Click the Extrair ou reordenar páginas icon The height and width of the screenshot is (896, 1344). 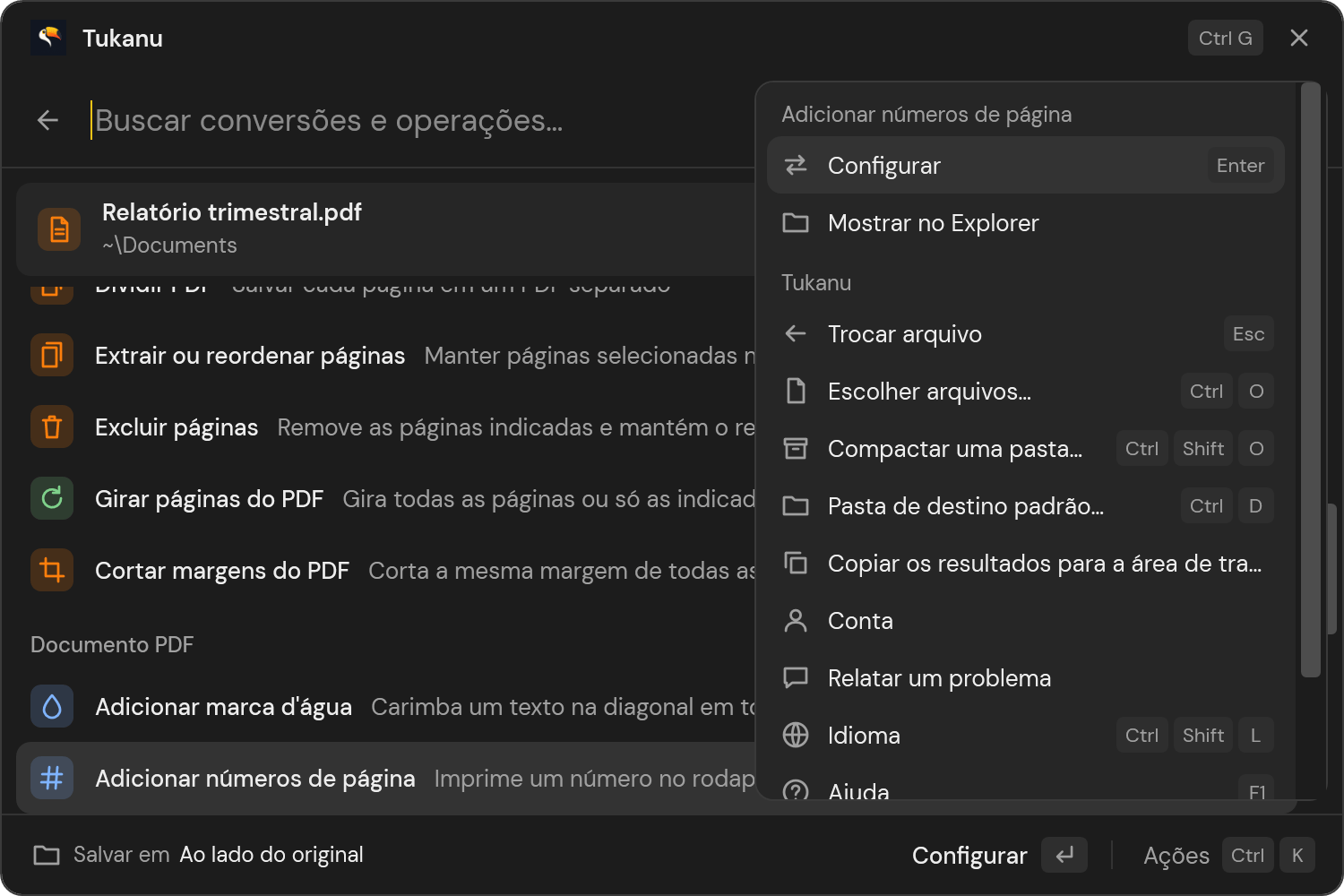[52, 355]
